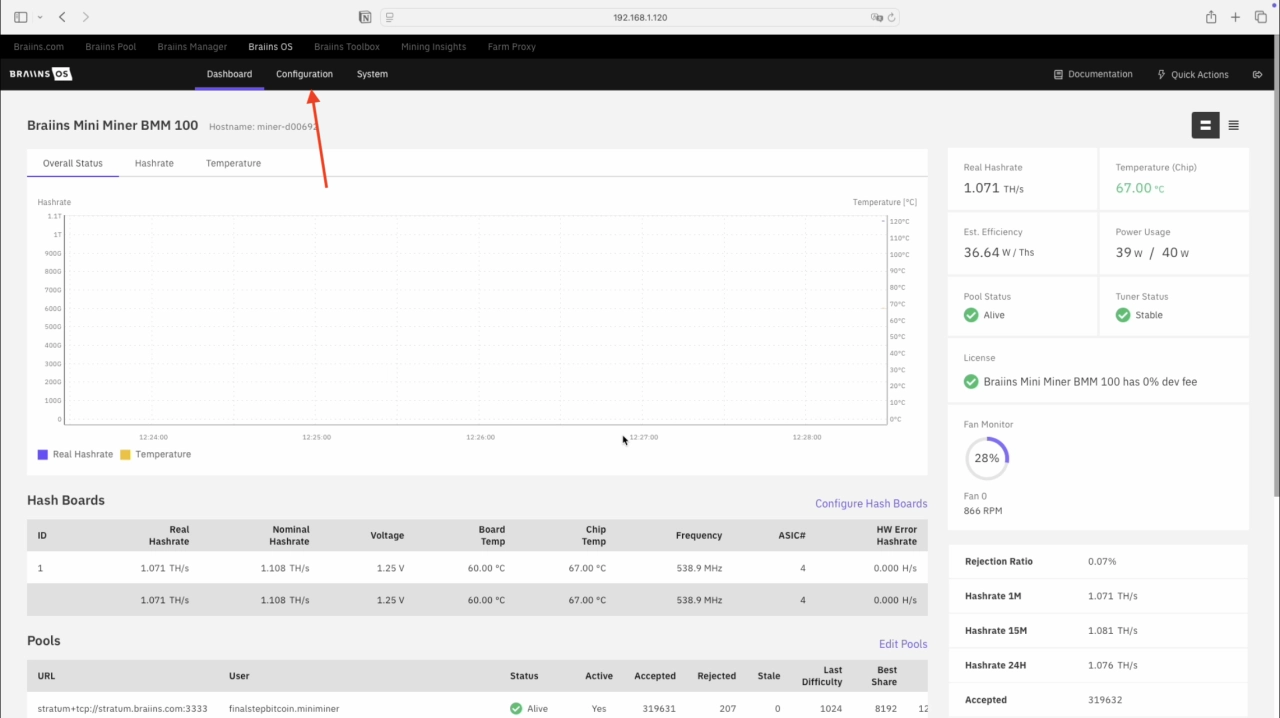The image size is (1280, 718).
Task: Click the hashrate chart area
Action: tap(475, 320)
